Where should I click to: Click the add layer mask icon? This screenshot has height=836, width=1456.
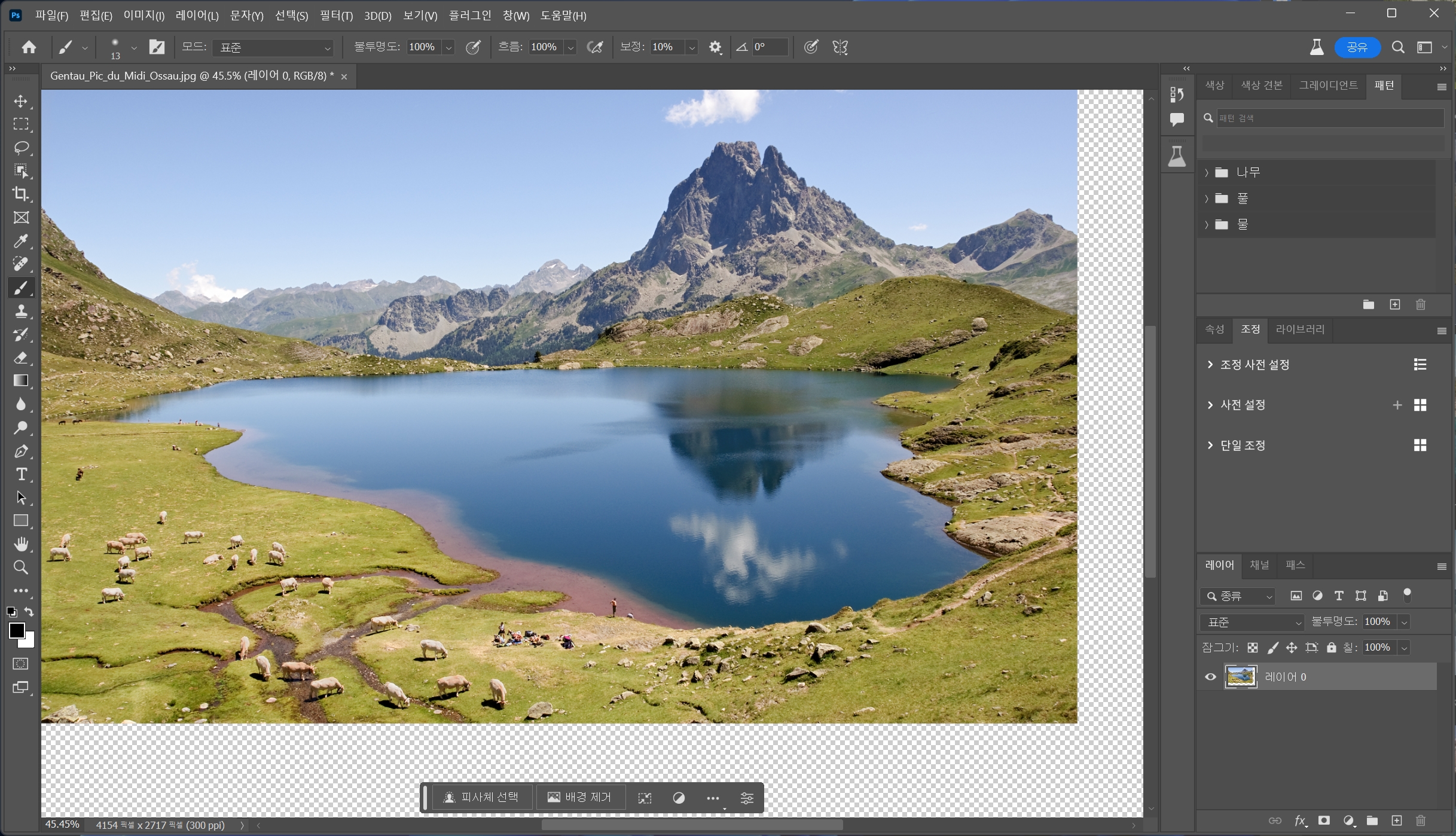point(1324,820)
